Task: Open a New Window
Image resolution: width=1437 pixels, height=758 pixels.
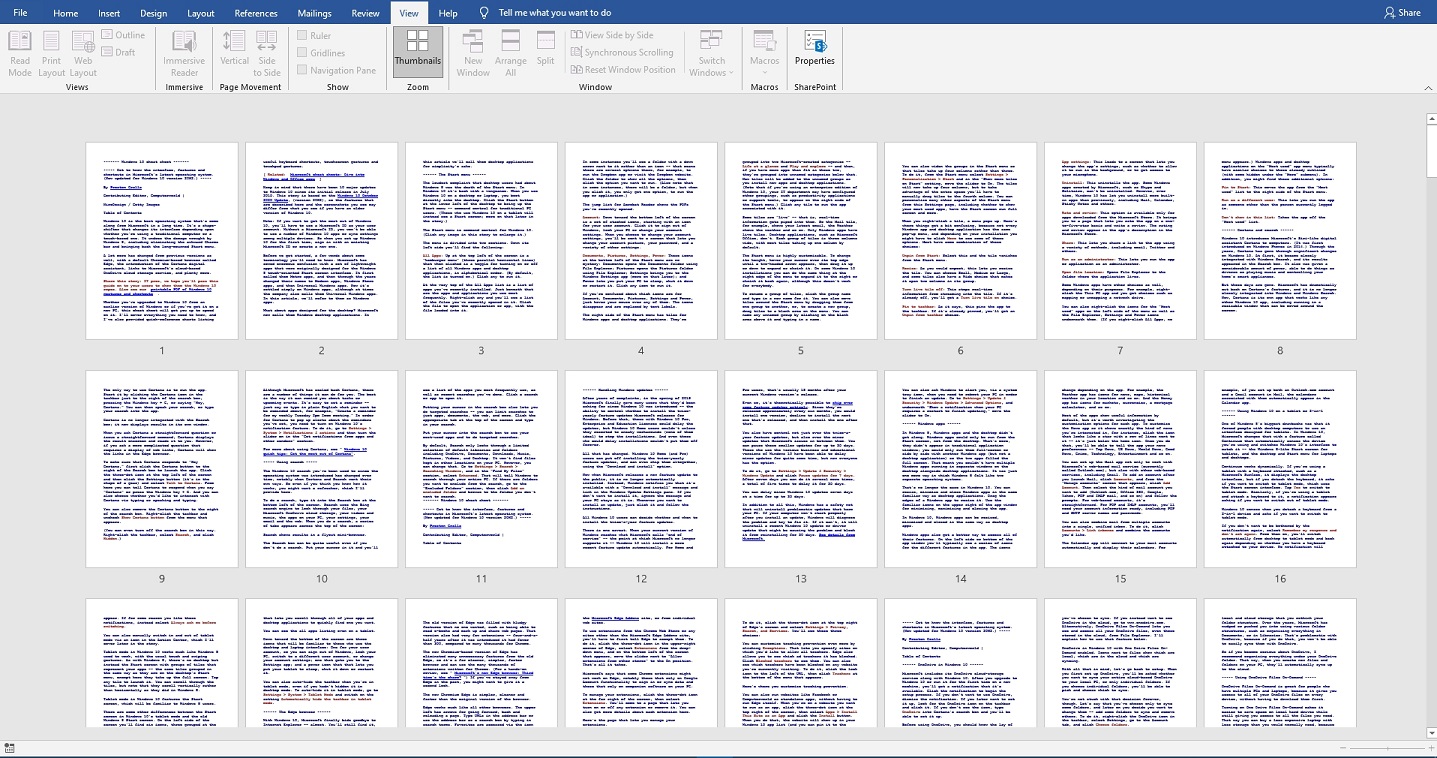Action: 473,53
